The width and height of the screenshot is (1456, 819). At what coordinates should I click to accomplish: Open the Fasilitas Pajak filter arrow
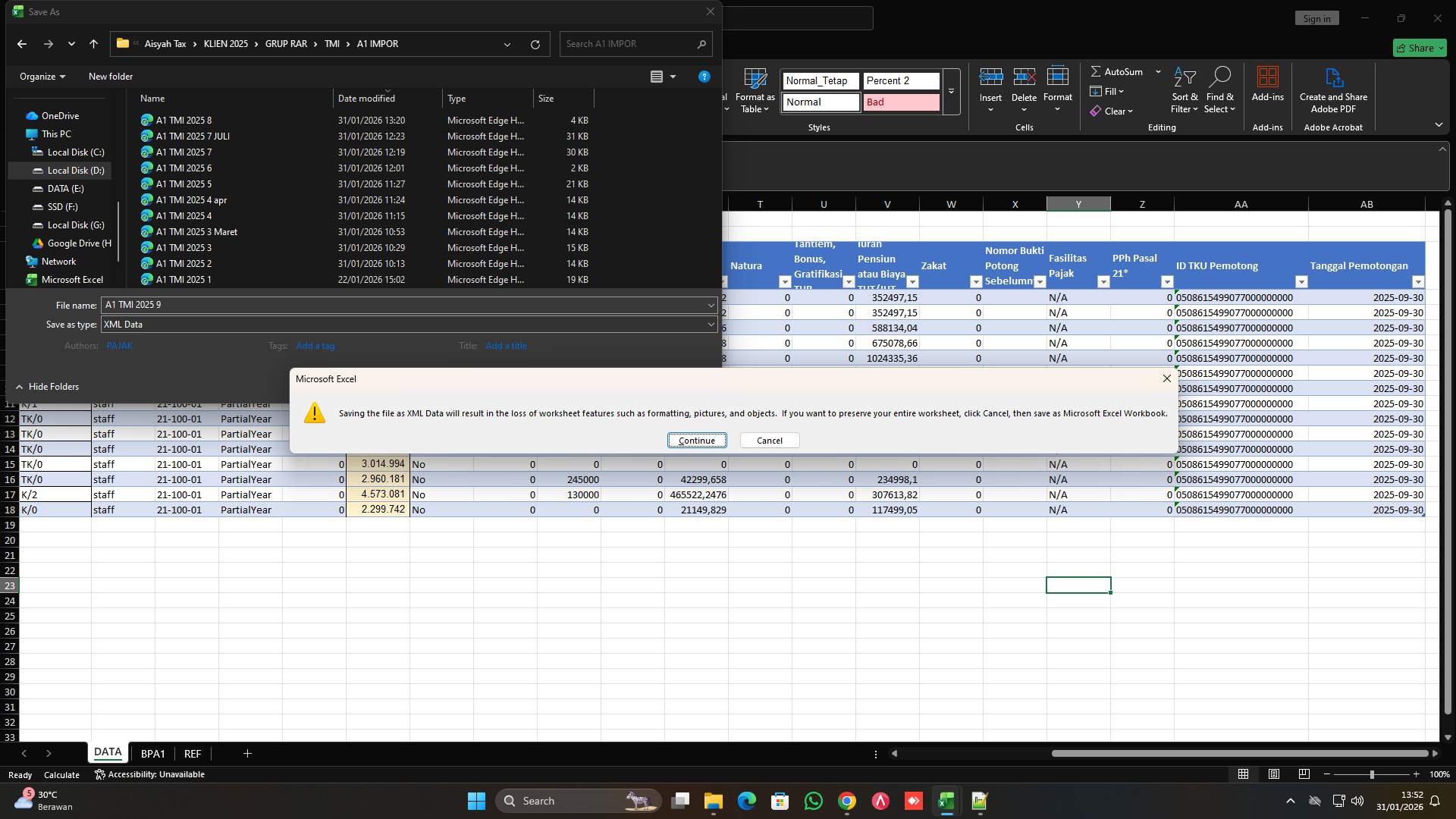click(x=1103, y=281)
